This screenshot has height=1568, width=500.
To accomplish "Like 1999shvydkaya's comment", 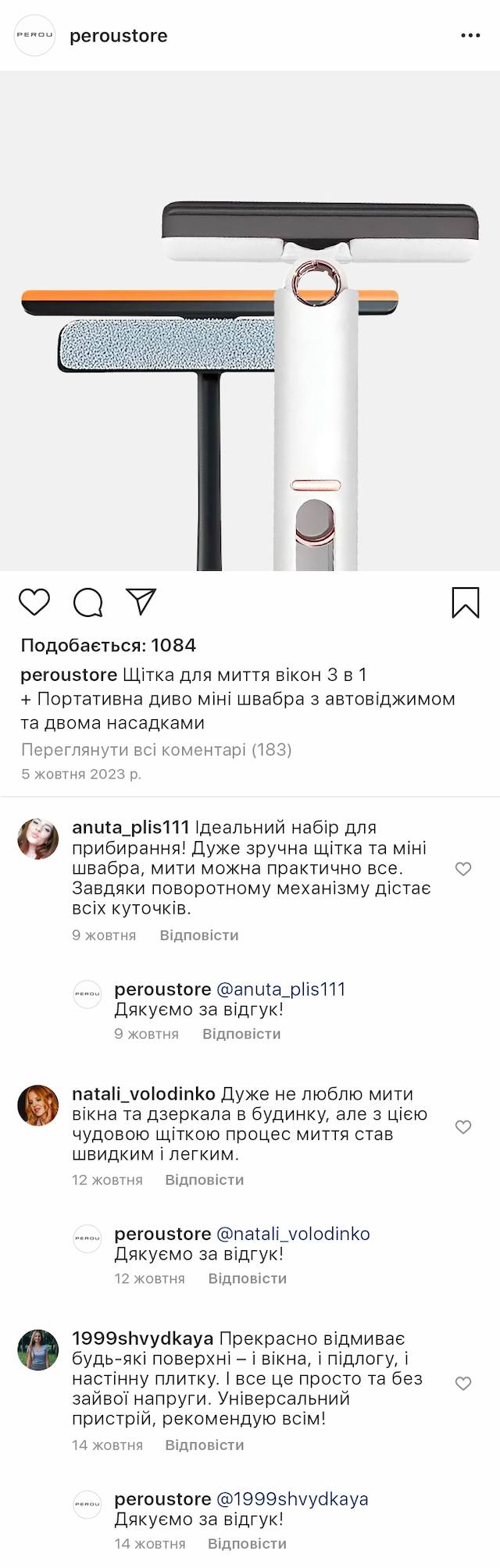I will point(463,1384).
